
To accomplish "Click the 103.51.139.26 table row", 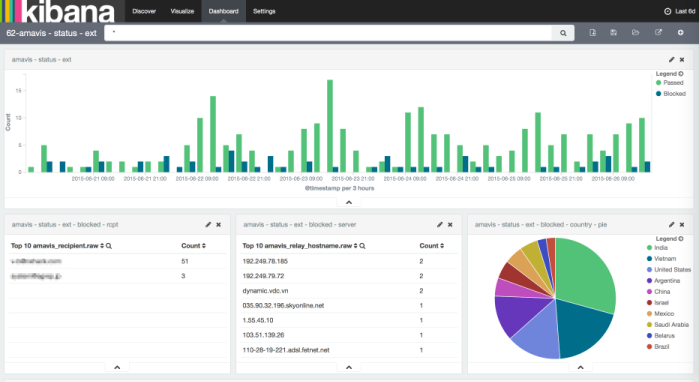I will tap(349, 335).
